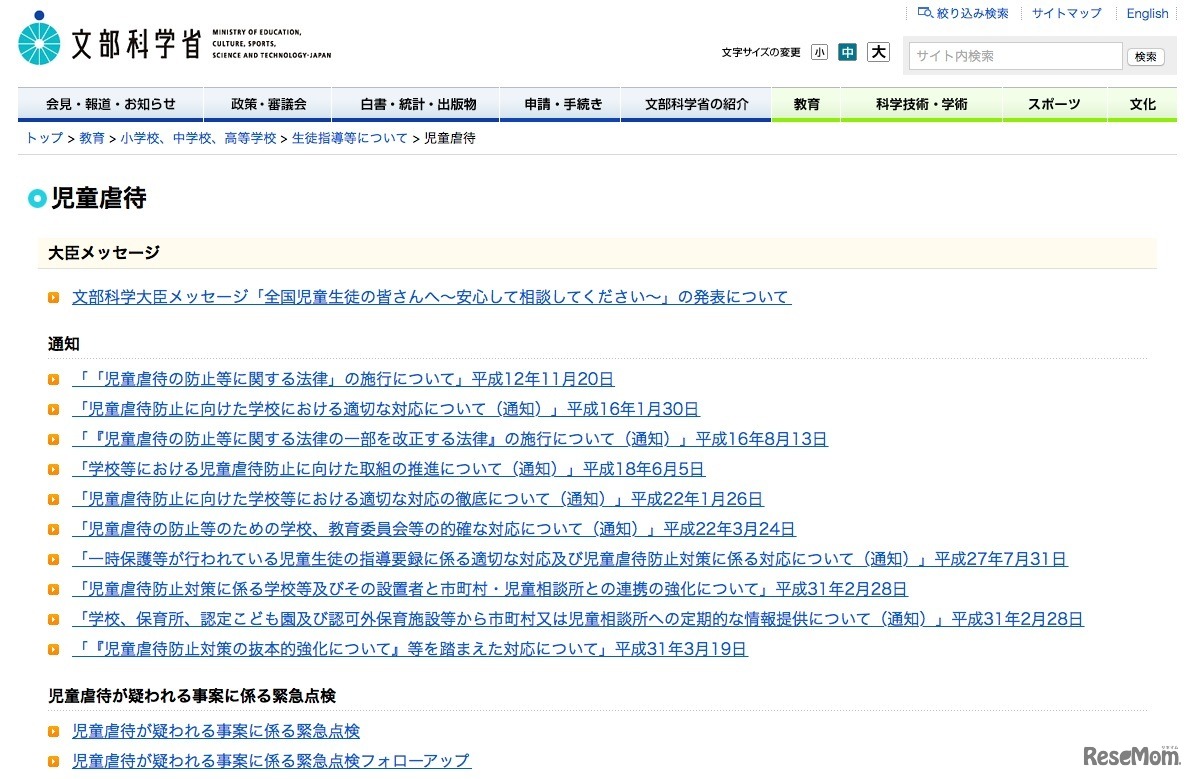Screen dimensions: 1194x779
Task: Select medium font size 中
Action: pyautogui.click(x=847, y=51)
